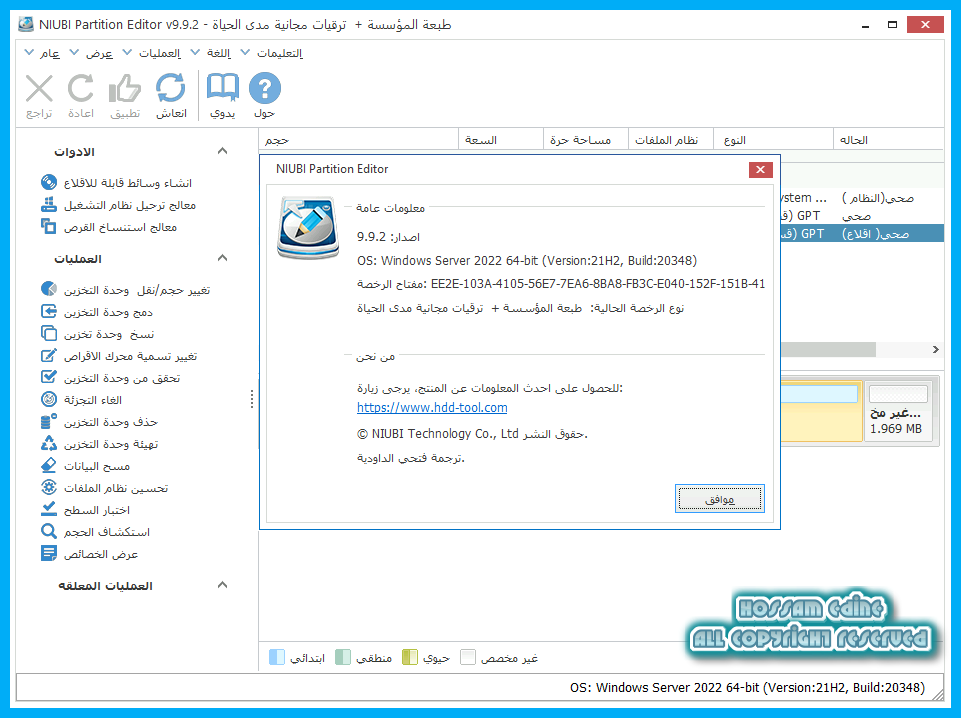Screen dimensions: 961x718
Task: Click the Active (حيوى) legend color swatch
Action: tap(409, 657)
